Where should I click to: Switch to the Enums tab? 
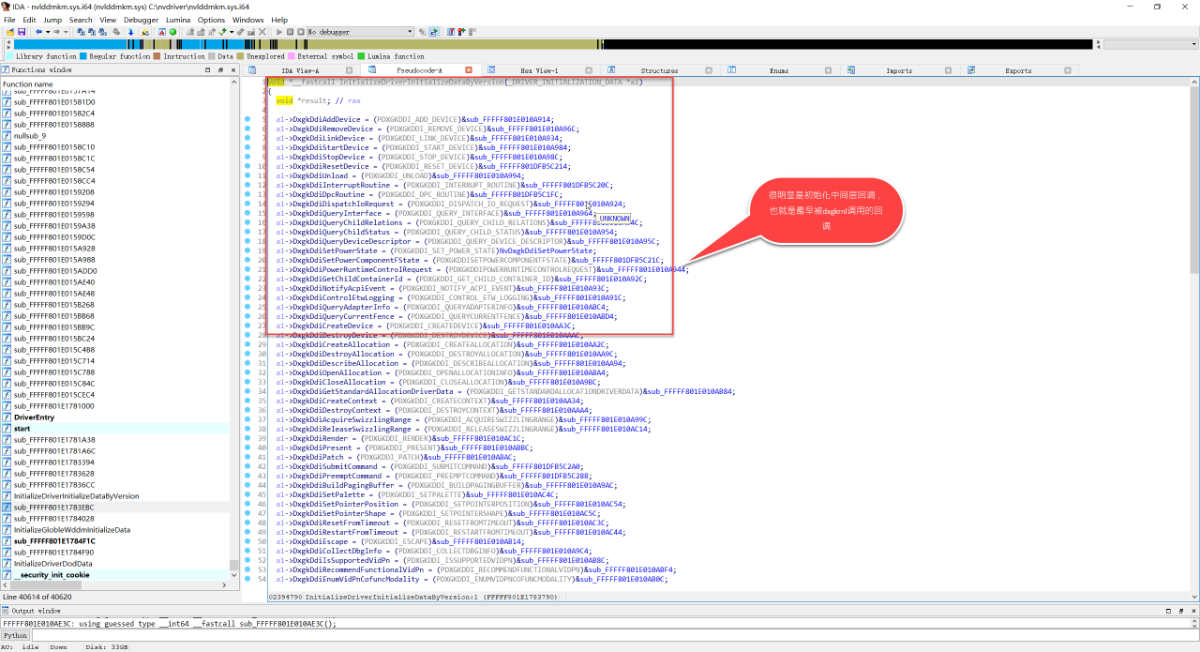tap(779, 71)
